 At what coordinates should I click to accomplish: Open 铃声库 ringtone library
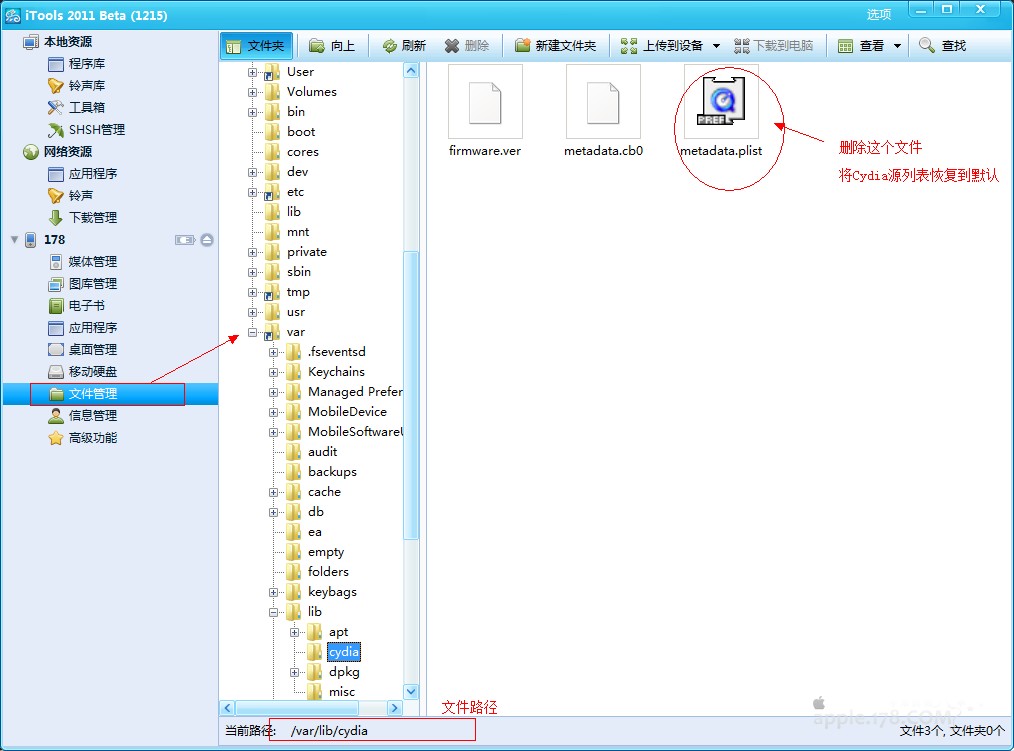click(x=87, y=86)
